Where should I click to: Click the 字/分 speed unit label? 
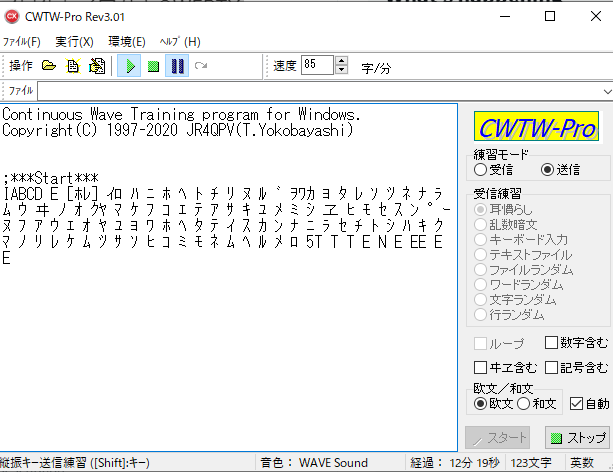click(x=376, y=68)
